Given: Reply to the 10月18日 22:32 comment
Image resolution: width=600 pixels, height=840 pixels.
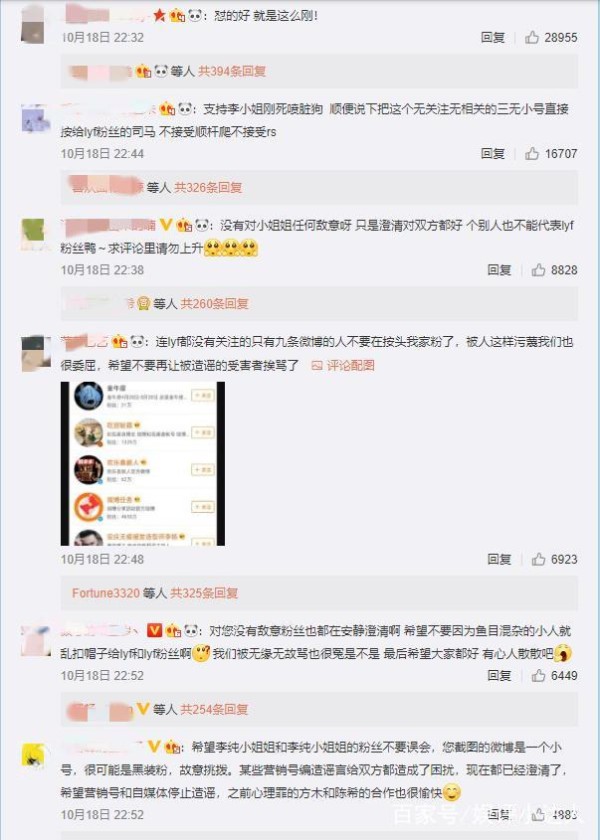Looking at the screenshot, I should (493, 38).
